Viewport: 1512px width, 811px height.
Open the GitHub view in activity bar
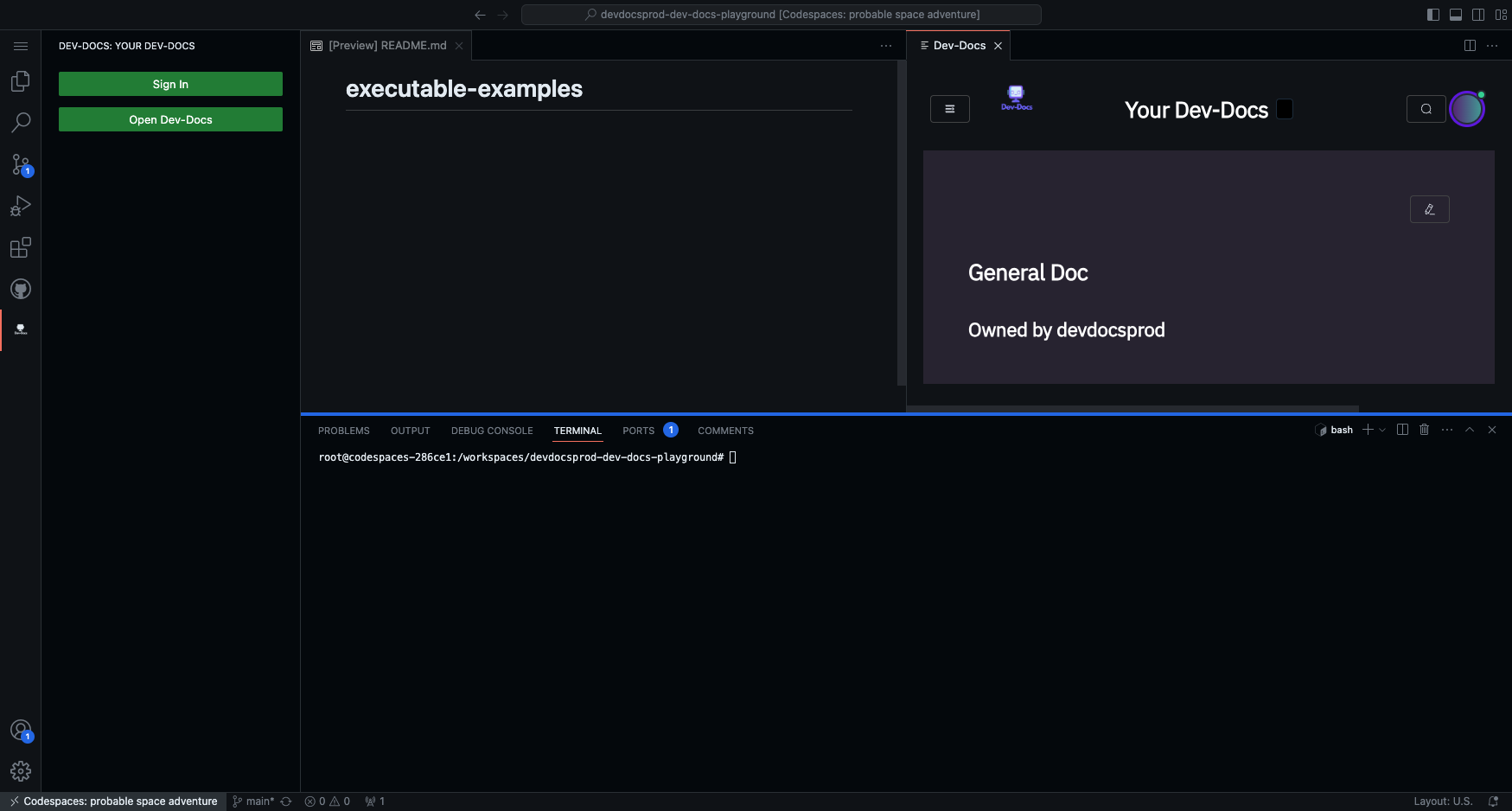[x=21, y=289]
